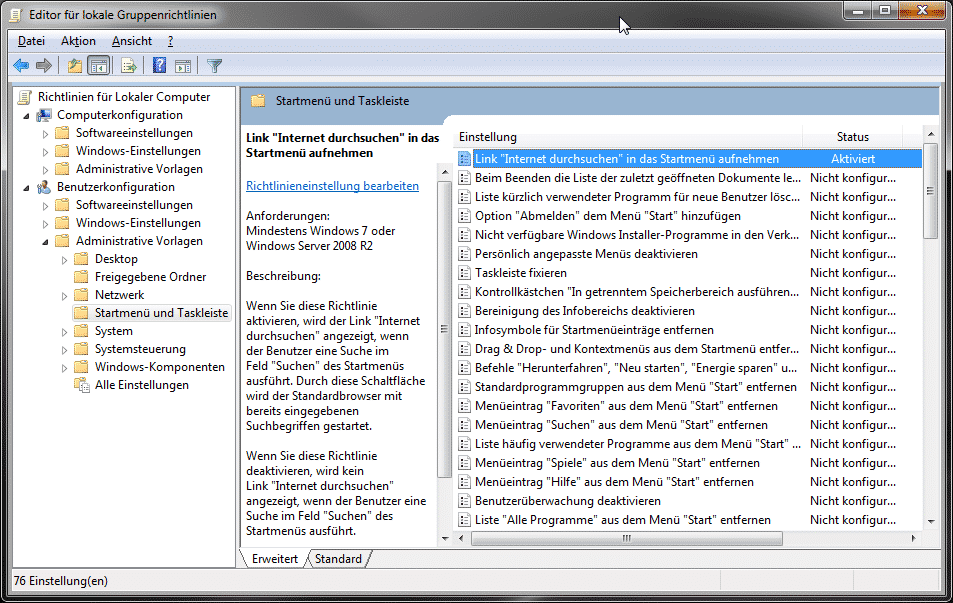
Task: Click Richtlinieneinstellung bearbeiten link
Action: pyautogui.click(x=332, y=186)
